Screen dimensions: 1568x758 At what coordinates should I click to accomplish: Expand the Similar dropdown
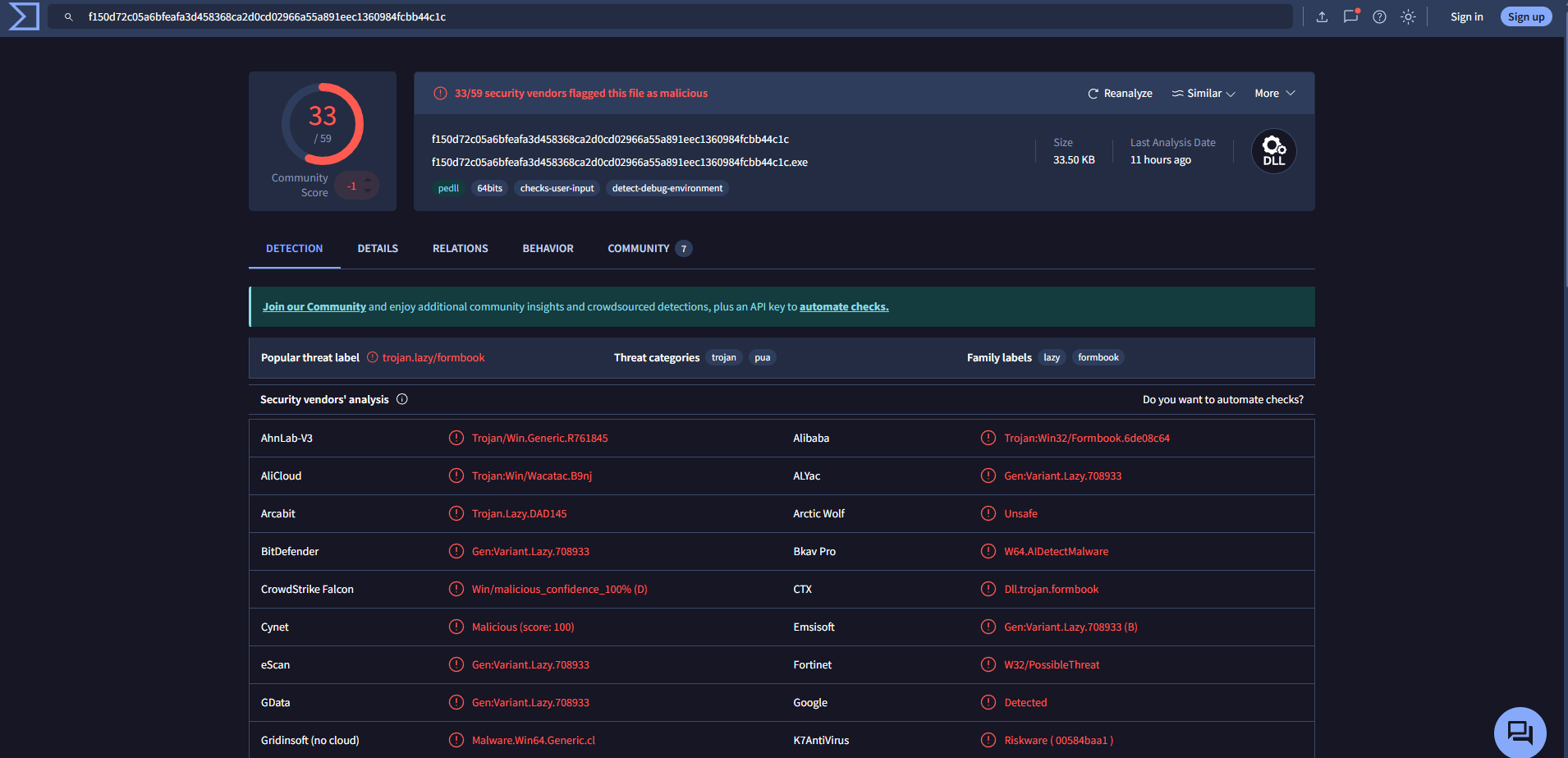click(x=1204, y=93)
